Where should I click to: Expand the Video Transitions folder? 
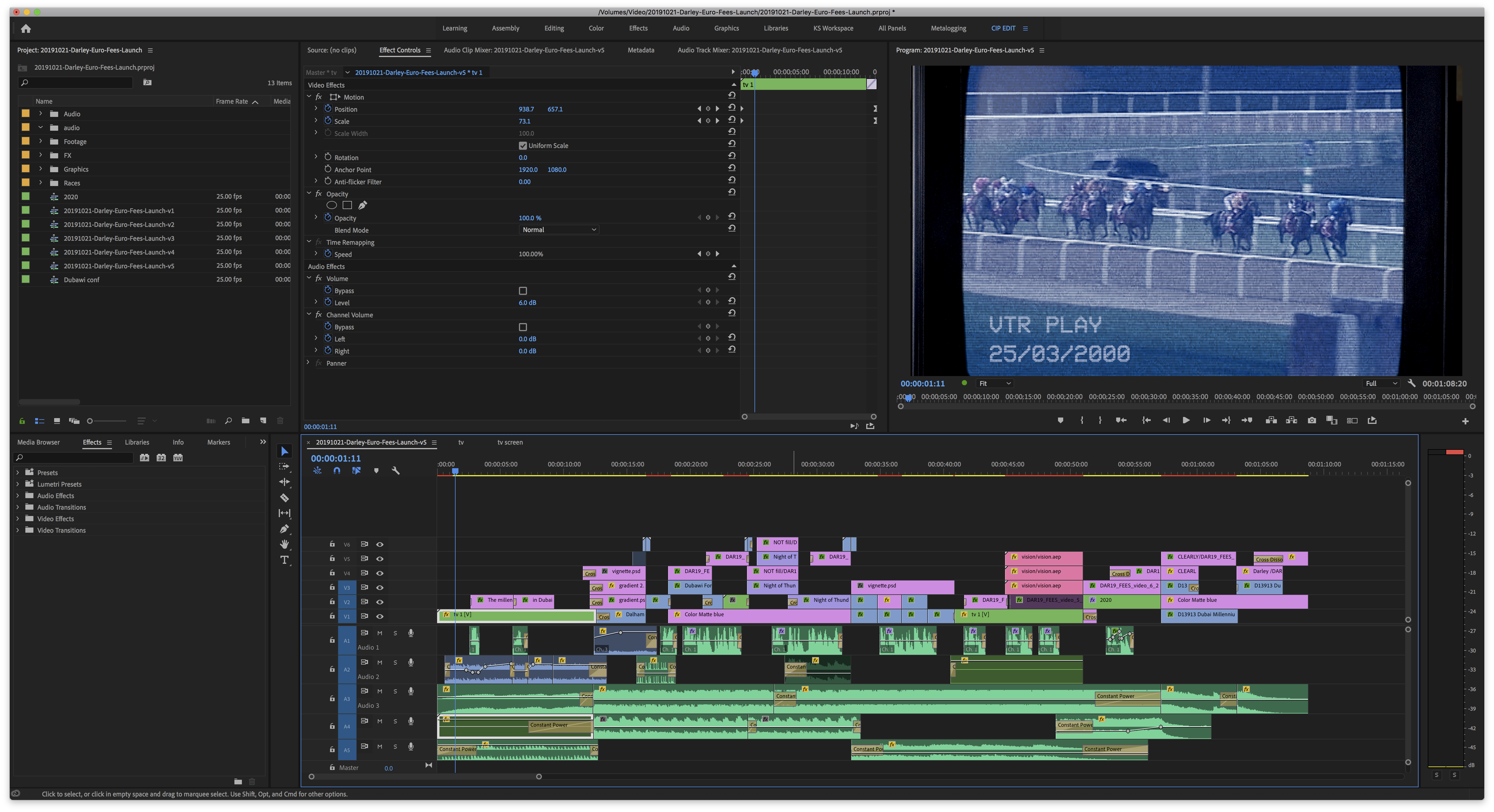click(x=17, y=530)
